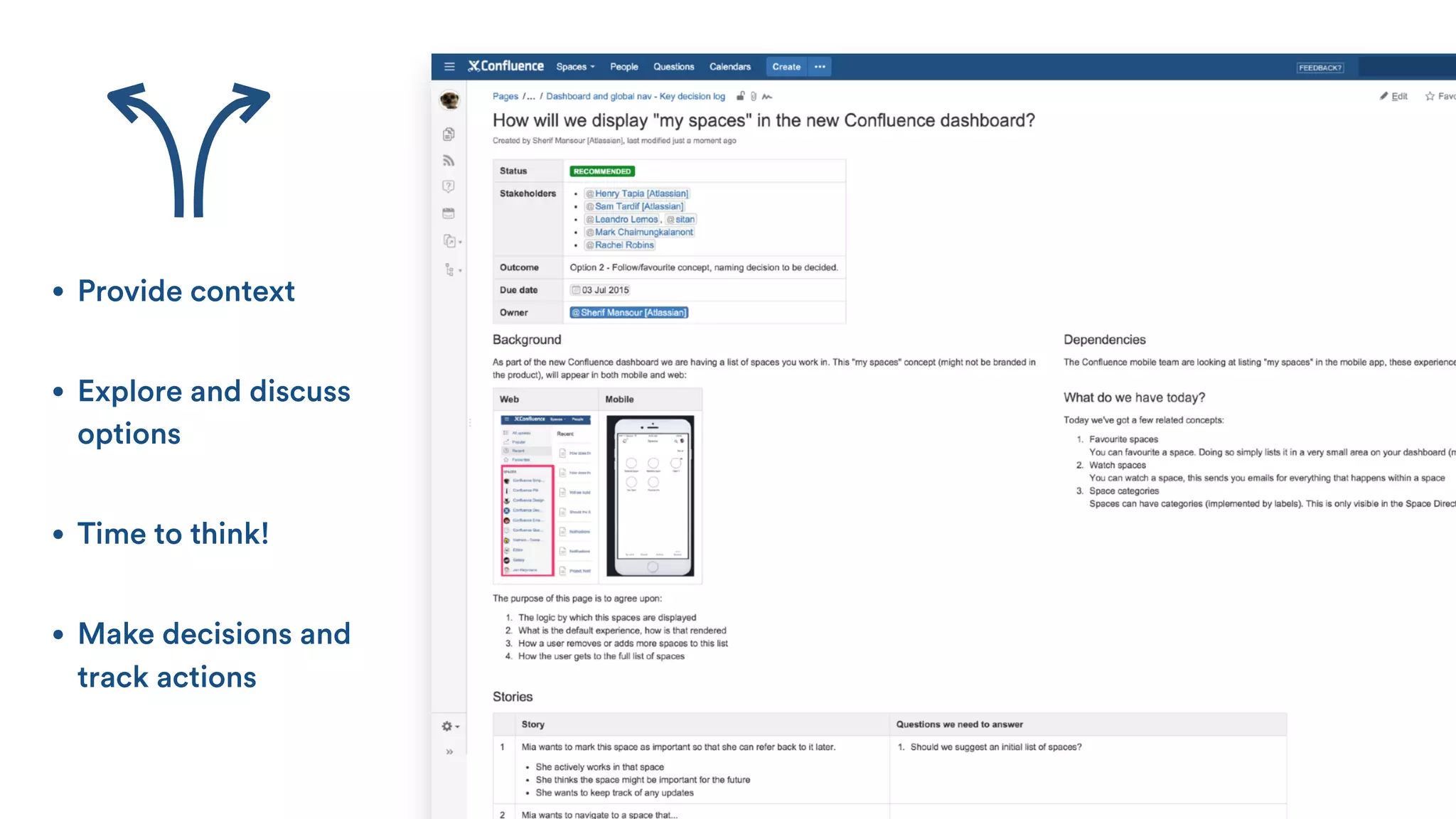Open the sidebar settings gear menu
This screenshot has width=1456, height=819.
pos(450,726)
